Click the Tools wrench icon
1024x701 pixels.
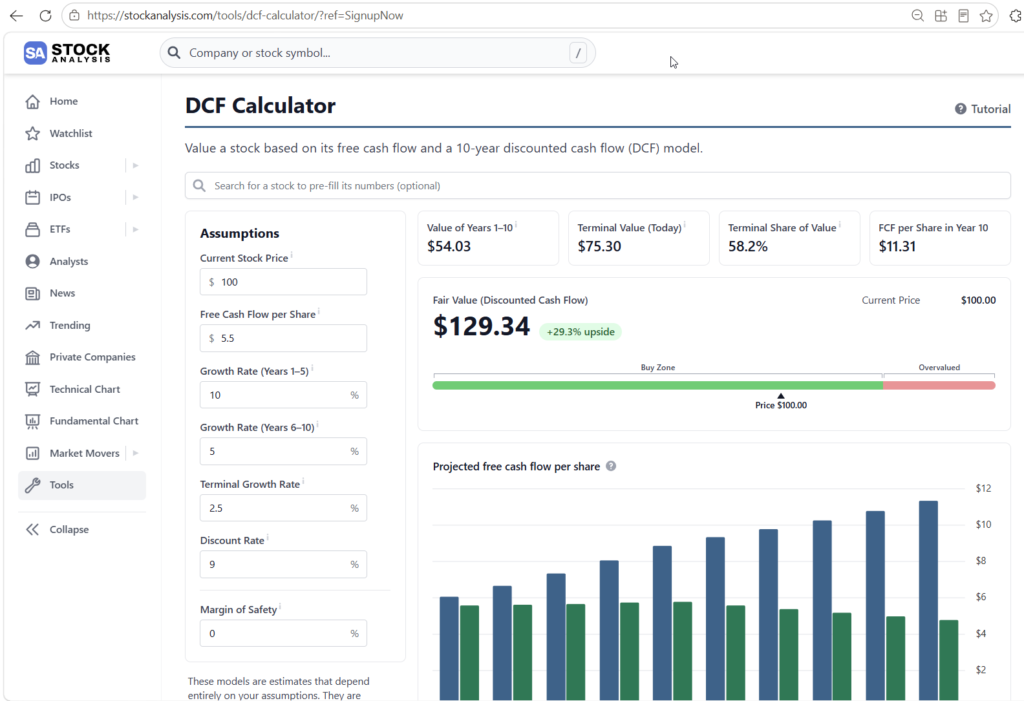point(33,485)
